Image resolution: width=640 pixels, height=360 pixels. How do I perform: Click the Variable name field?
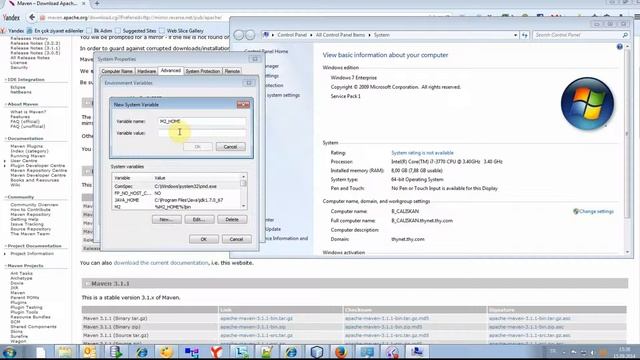(x=202, y=122)
